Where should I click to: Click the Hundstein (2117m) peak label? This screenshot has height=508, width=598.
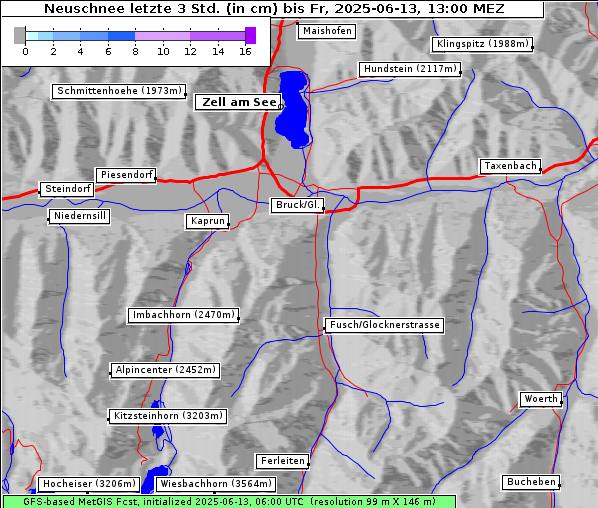pyautogui.click(x=410, y=69)
